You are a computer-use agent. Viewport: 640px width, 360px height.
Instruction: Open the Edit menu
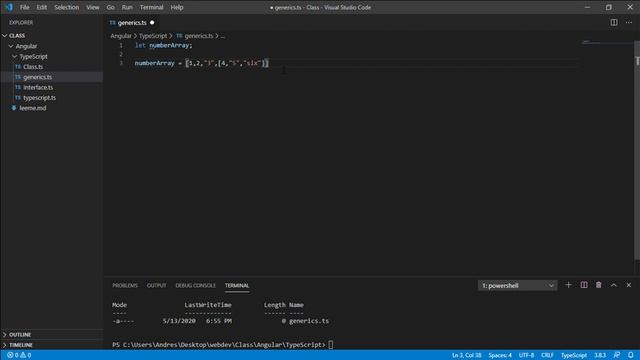42,7
